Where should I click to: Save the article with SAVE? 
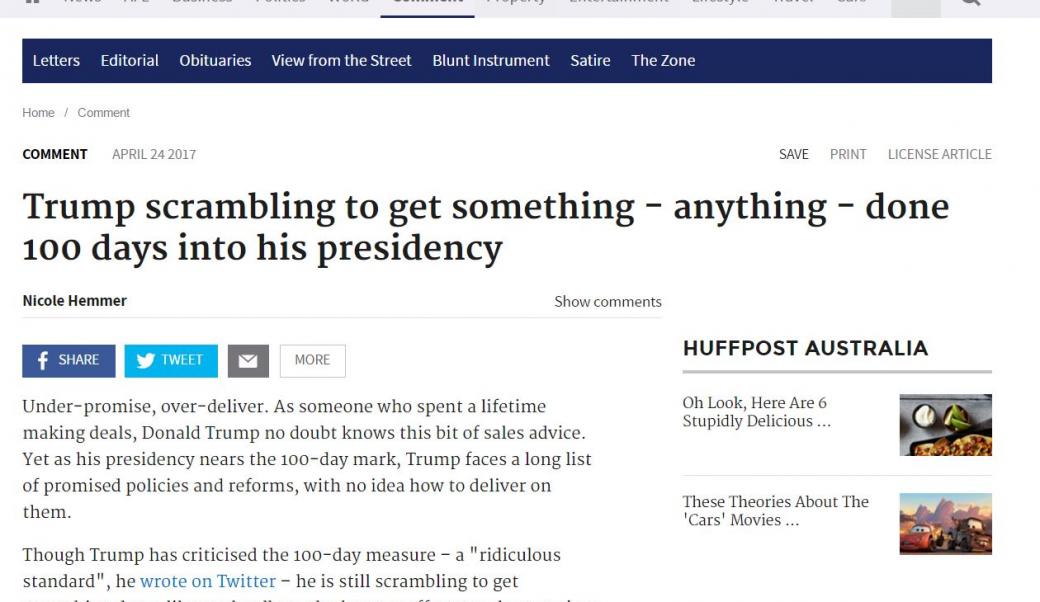pyautogui.click(x=793, y=154)
